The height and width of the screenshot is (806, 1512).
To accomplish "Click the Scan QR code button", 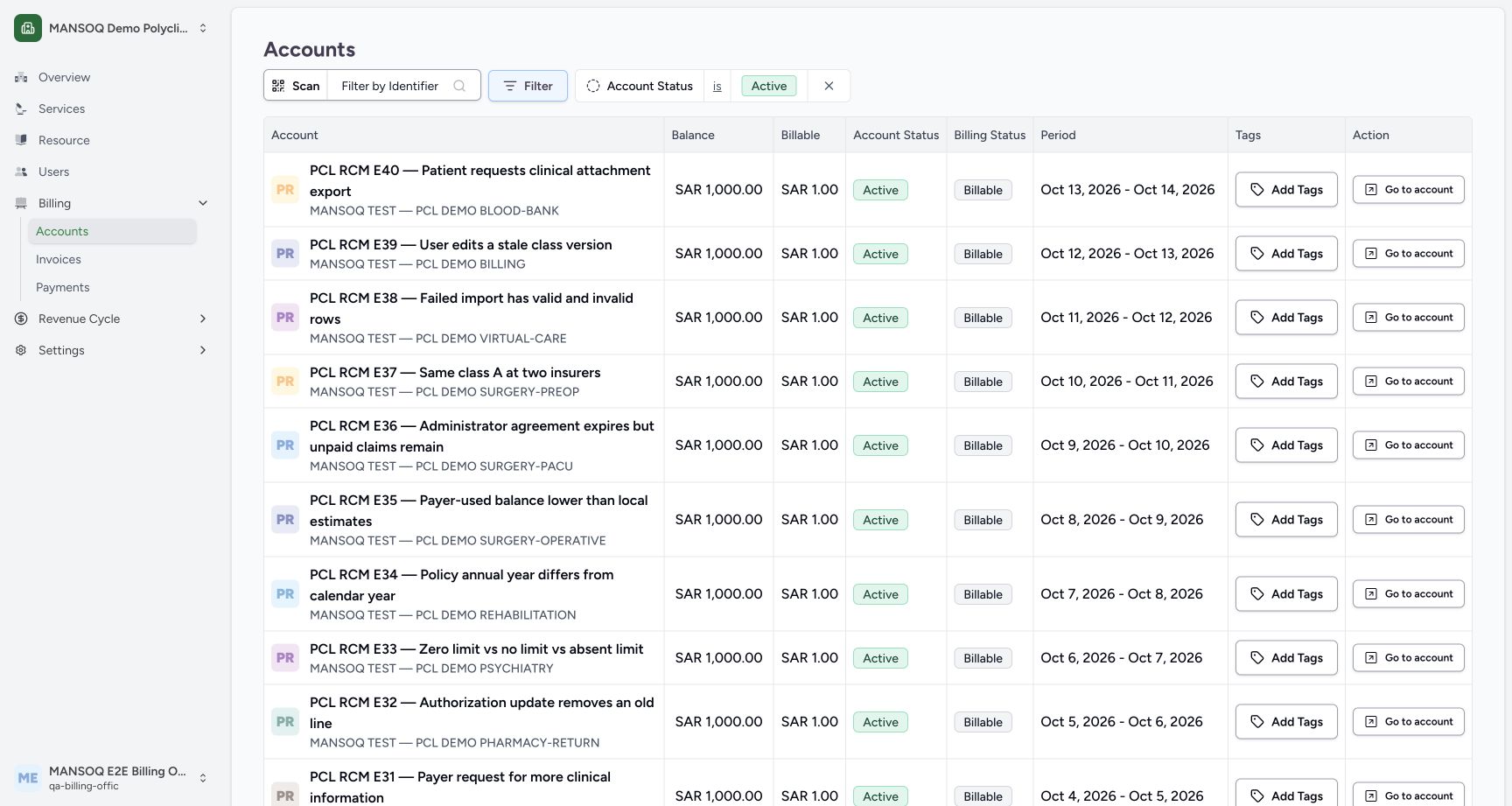I will (296, 86).
